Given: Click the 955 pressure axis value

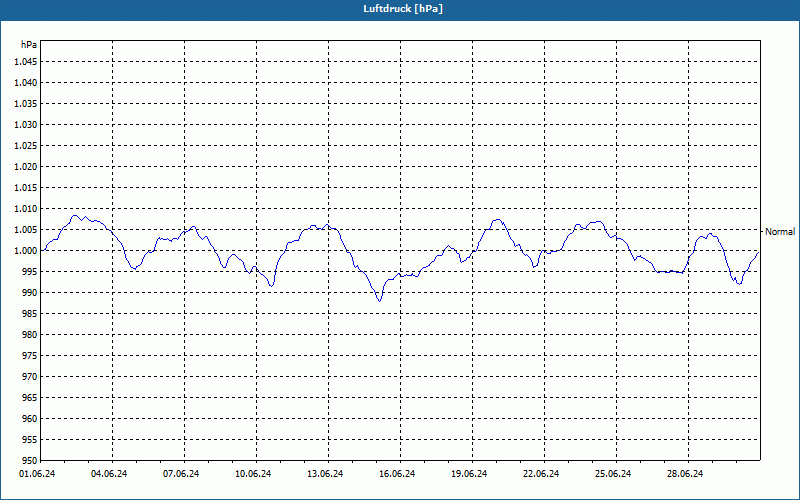Looking at the screenshot, I should tap(30, 439).
